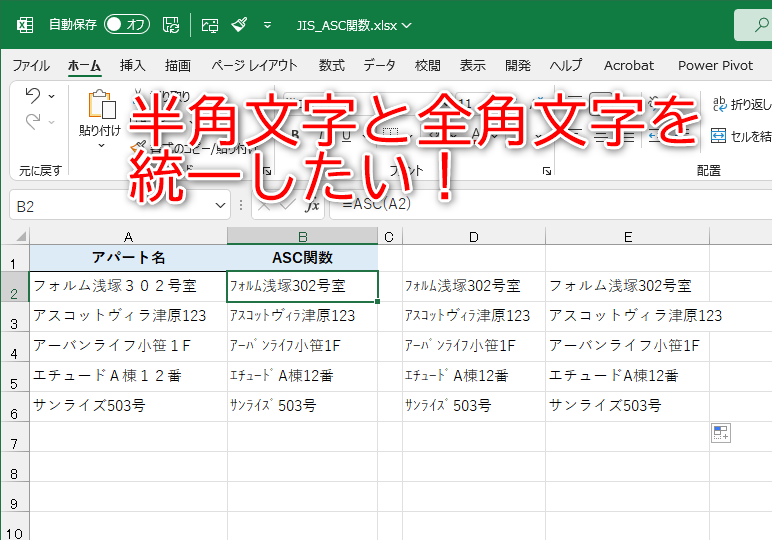772x540 pixels.
Task: Click the undo arrow icon
Action: tap(33, 95)
